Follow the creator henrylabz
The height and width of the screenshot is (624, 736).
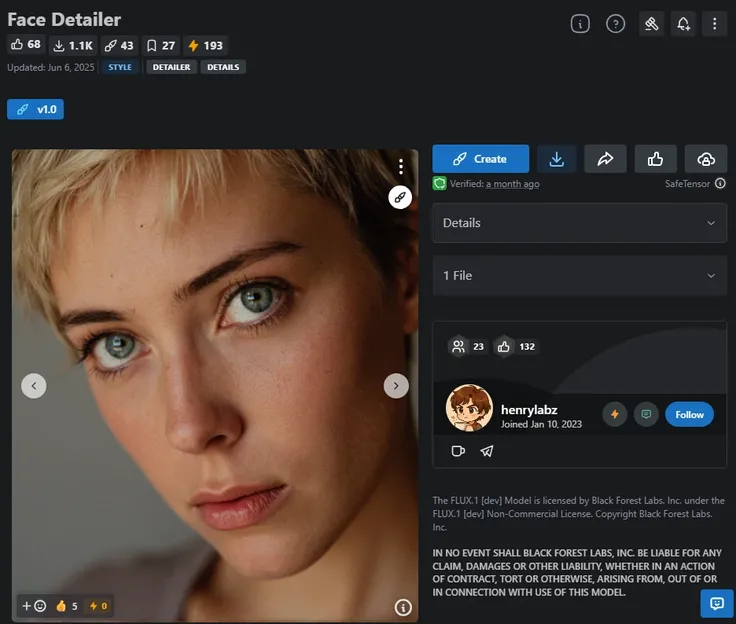pos(689,414)
